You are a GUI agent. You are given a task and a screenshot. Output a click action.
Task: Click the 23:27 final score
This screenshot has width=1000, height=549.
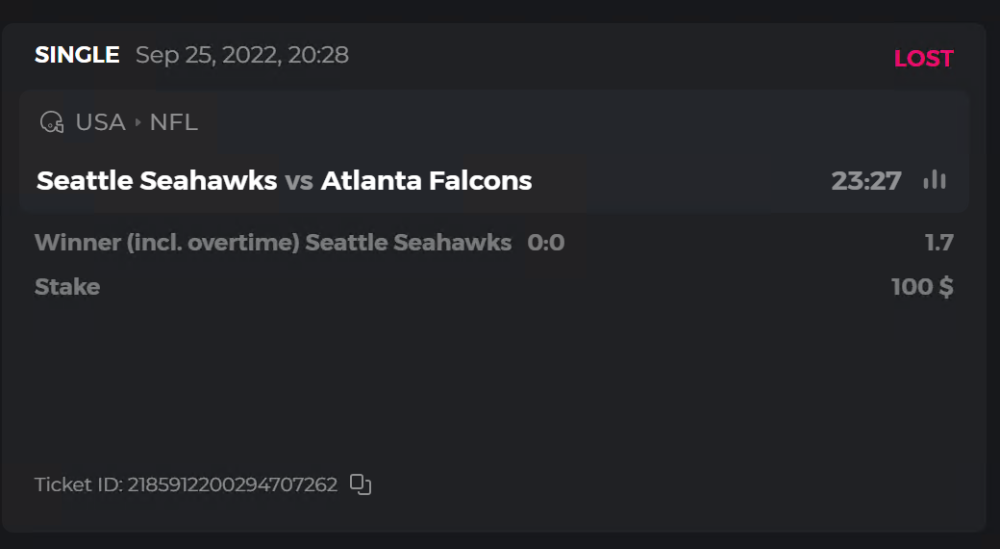point(866,181)
